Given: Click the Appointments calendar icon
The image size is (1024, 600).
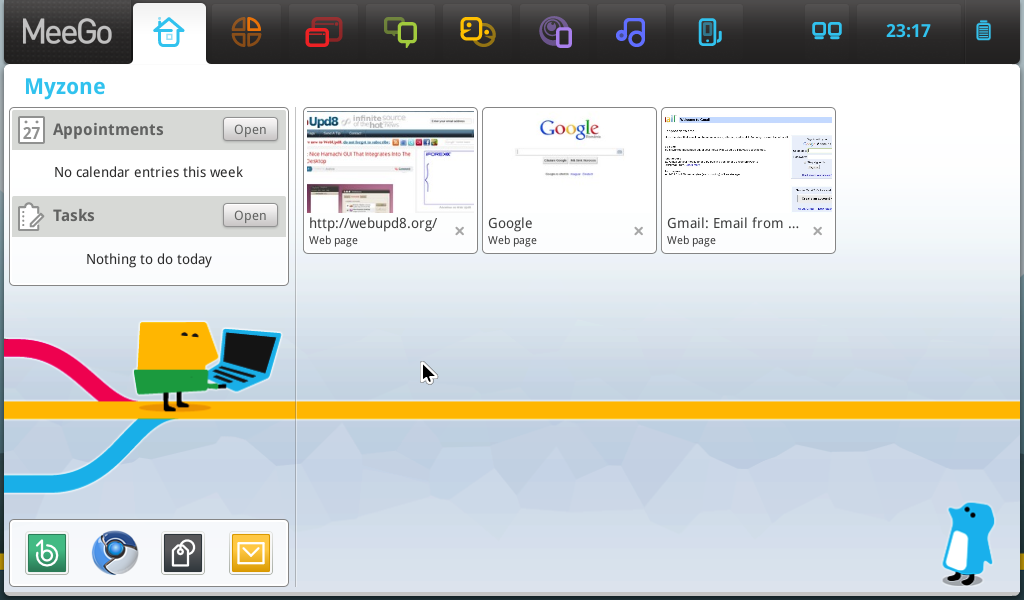Looking at the screenshot, I should (31, 130).
